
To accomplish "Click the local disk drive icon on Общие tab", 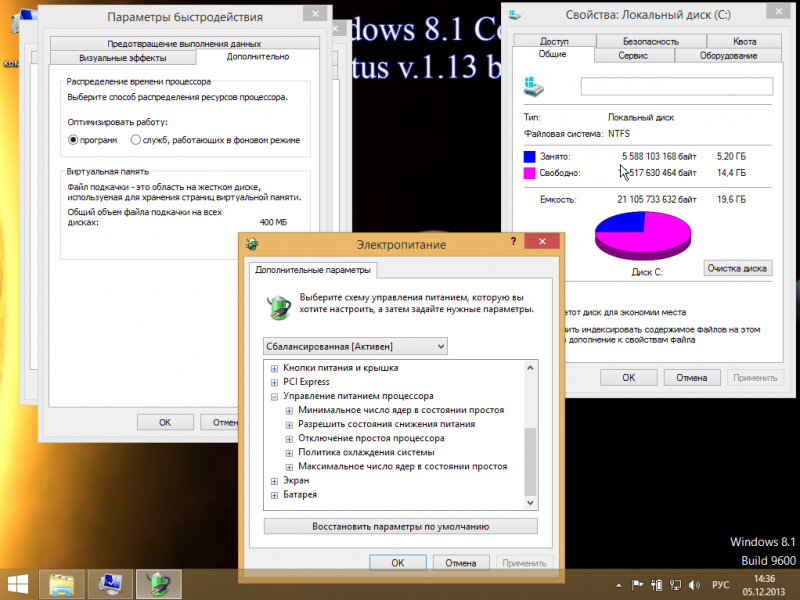I will point(534,87).
